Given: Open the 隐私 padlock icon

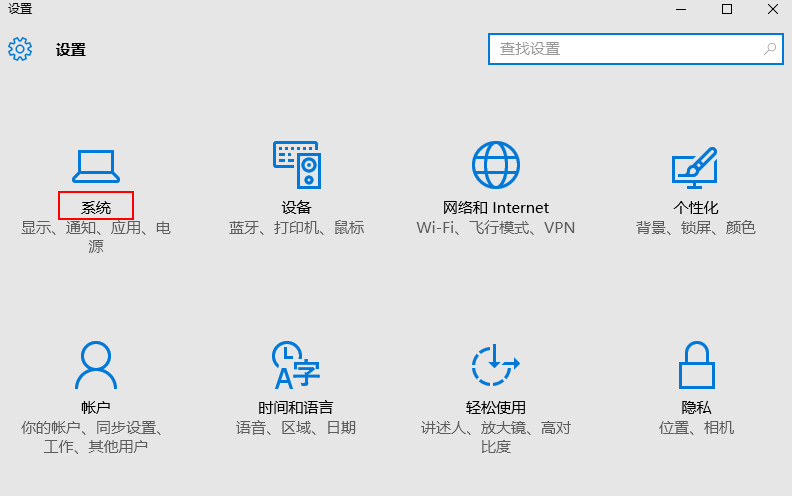Looking at the screenshot, I should (696, 365).
